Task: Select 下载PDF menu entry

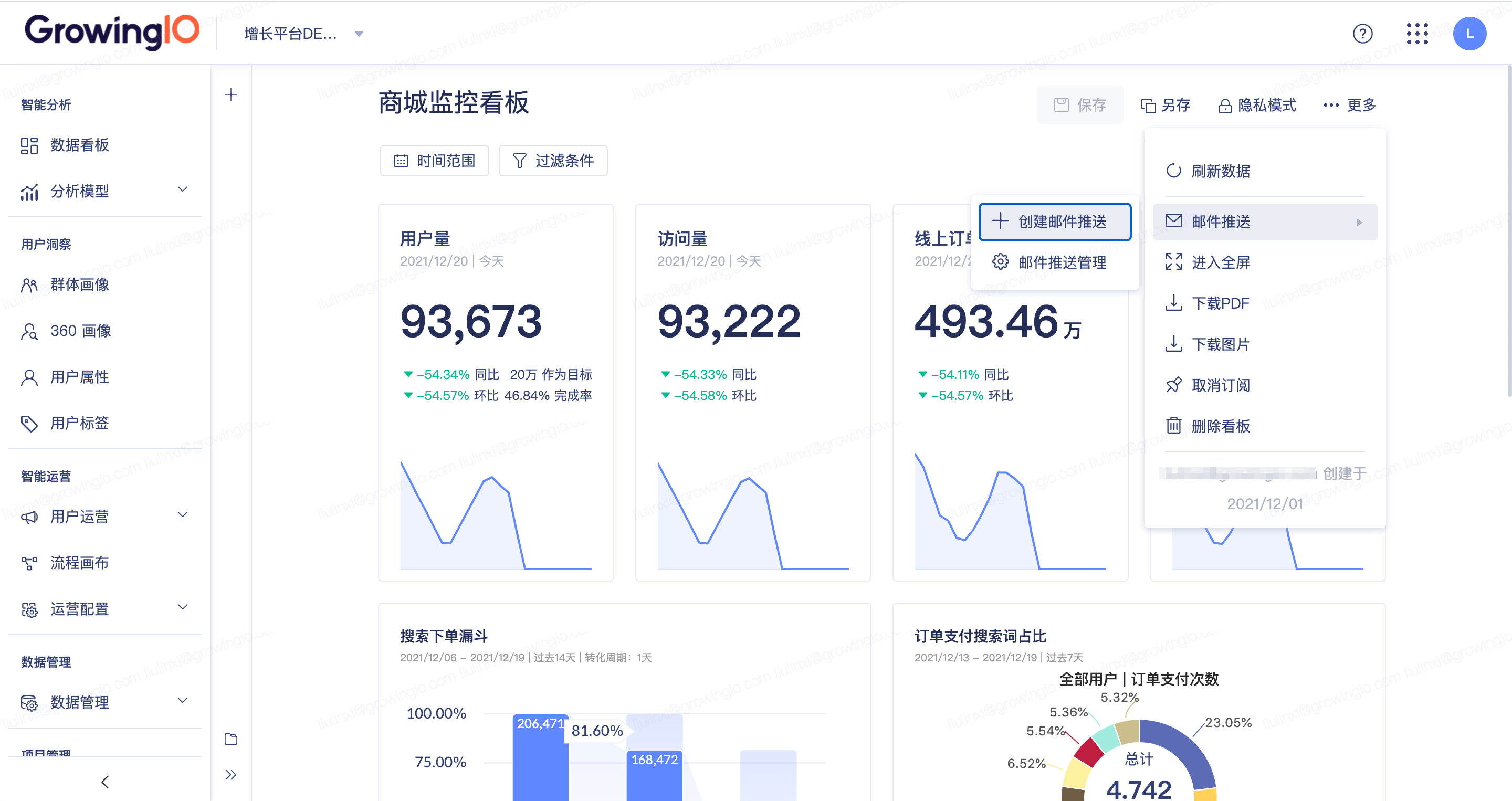Action: tap(1265, 303)
